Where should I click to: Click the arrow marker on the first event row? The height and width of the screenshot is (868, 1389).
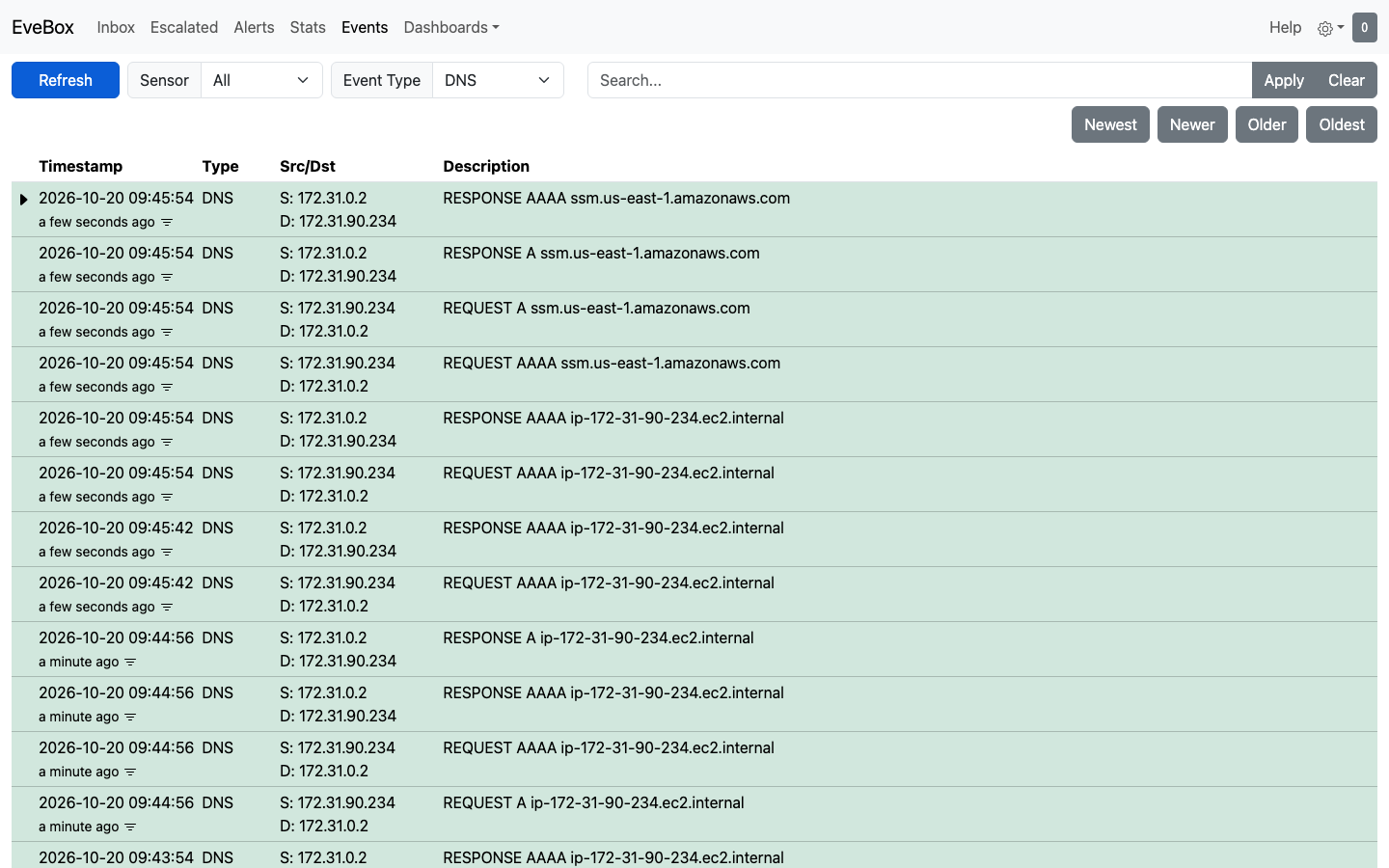point(23,199)
